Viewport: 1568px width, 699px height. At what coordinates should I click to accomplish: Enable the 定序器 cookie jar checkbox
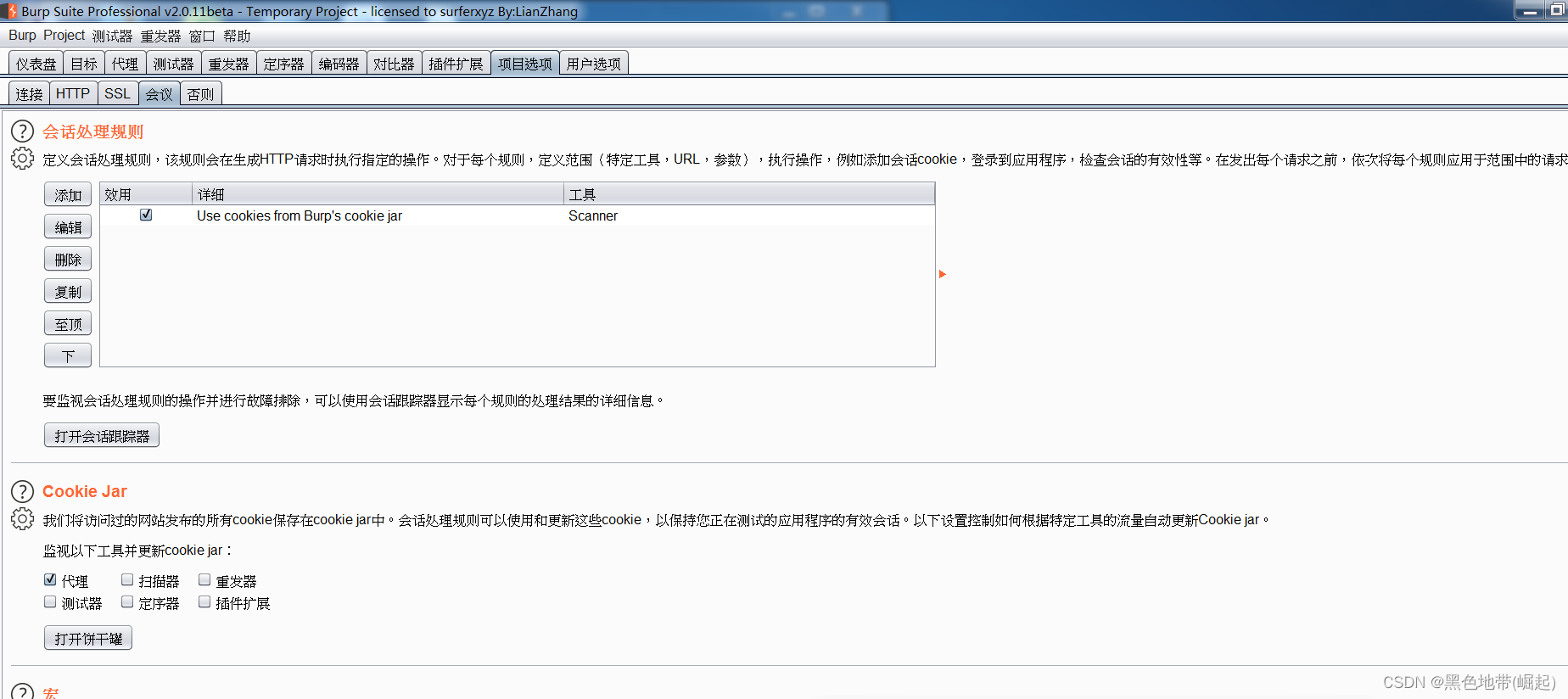(x=127, y=602)
